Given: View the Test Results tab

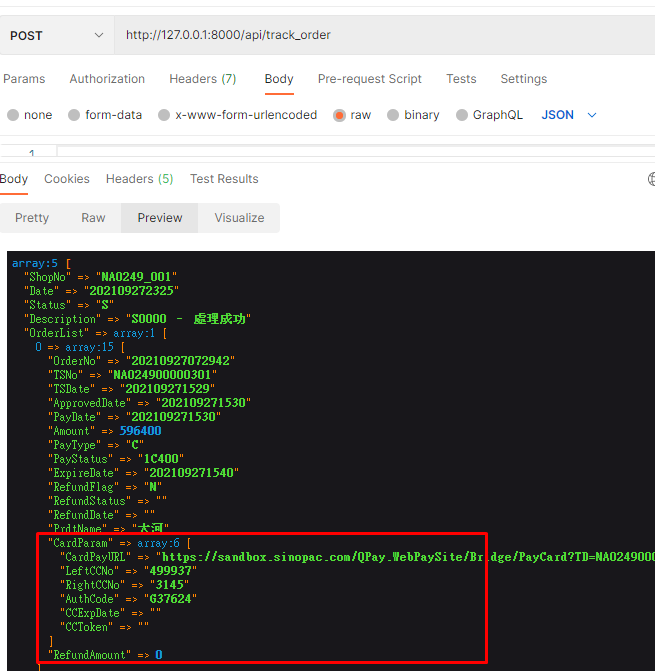Looking at the screenshot, I should 224,178.
